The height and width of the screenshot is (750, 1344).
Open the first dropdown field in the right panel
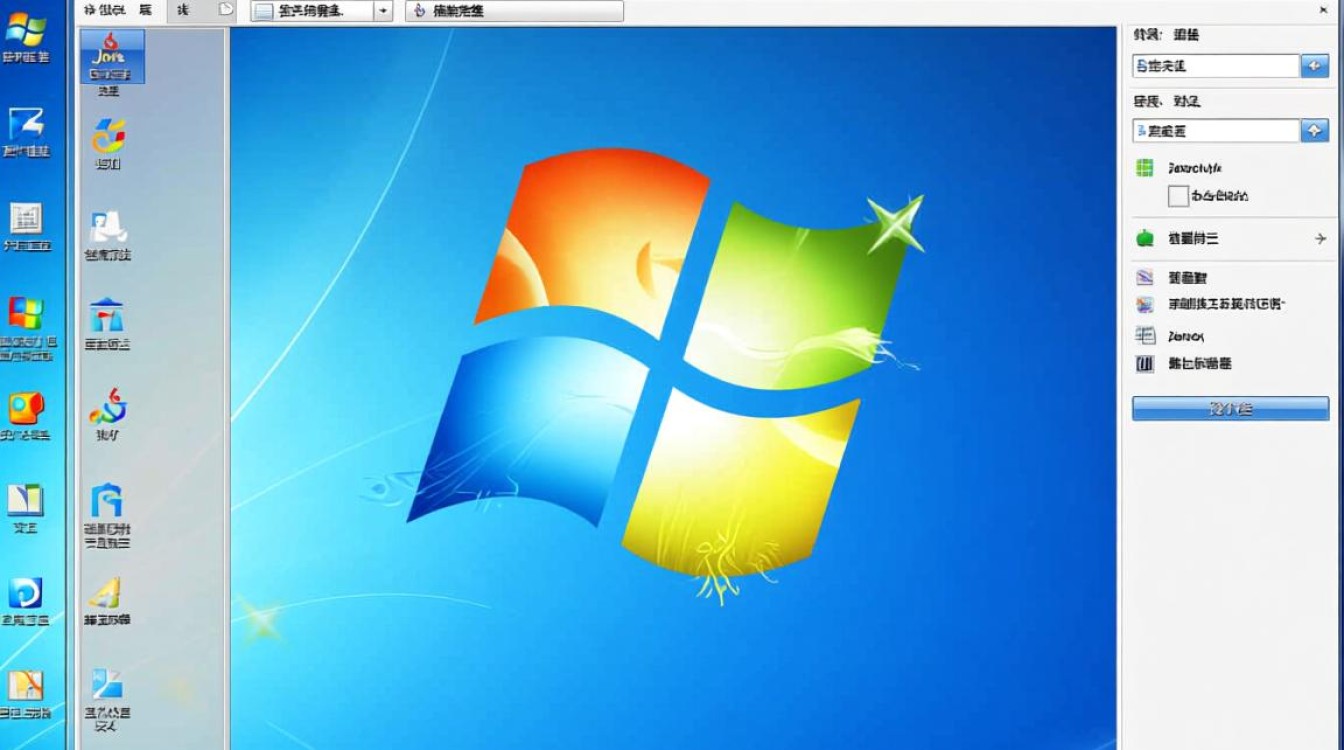(x=1213, y=65)
